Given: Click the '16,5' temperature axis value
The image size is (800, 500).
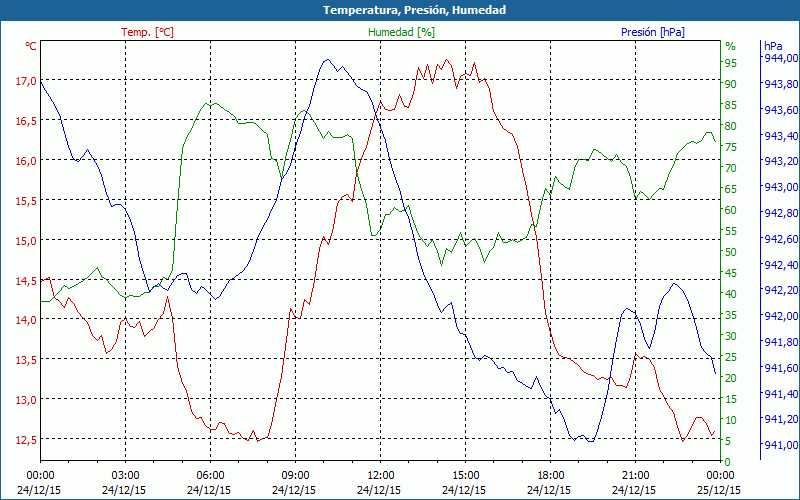Looking at the screenshot, I should (26, 120).
